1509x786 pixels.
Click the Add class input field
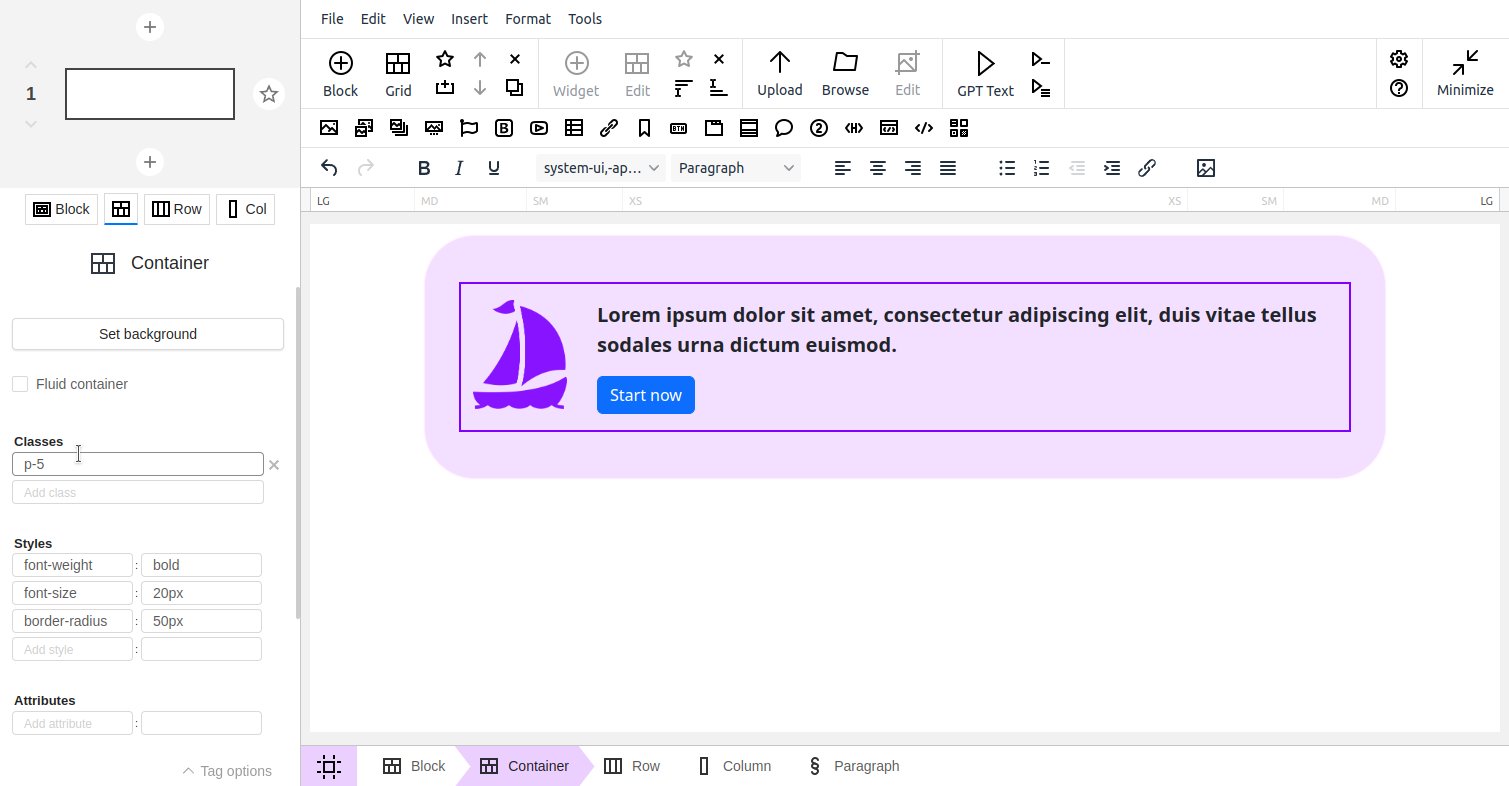pyautogui.click(x=138, y=492)
